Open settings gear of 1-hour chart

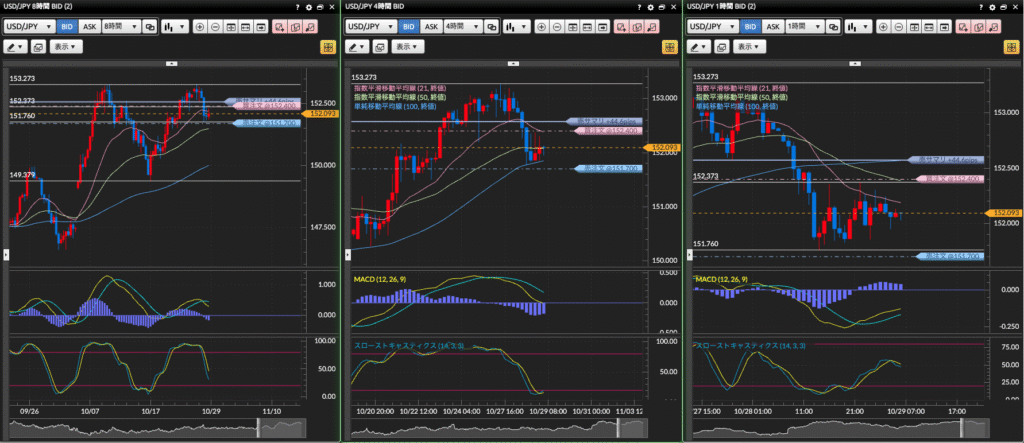(992, 6)
